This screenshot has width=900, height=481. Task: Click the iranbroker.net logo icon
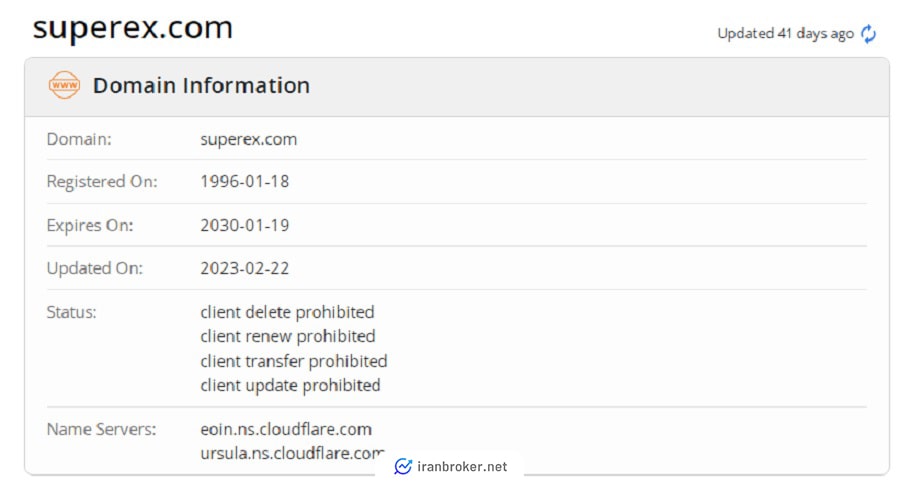[403, 467]
